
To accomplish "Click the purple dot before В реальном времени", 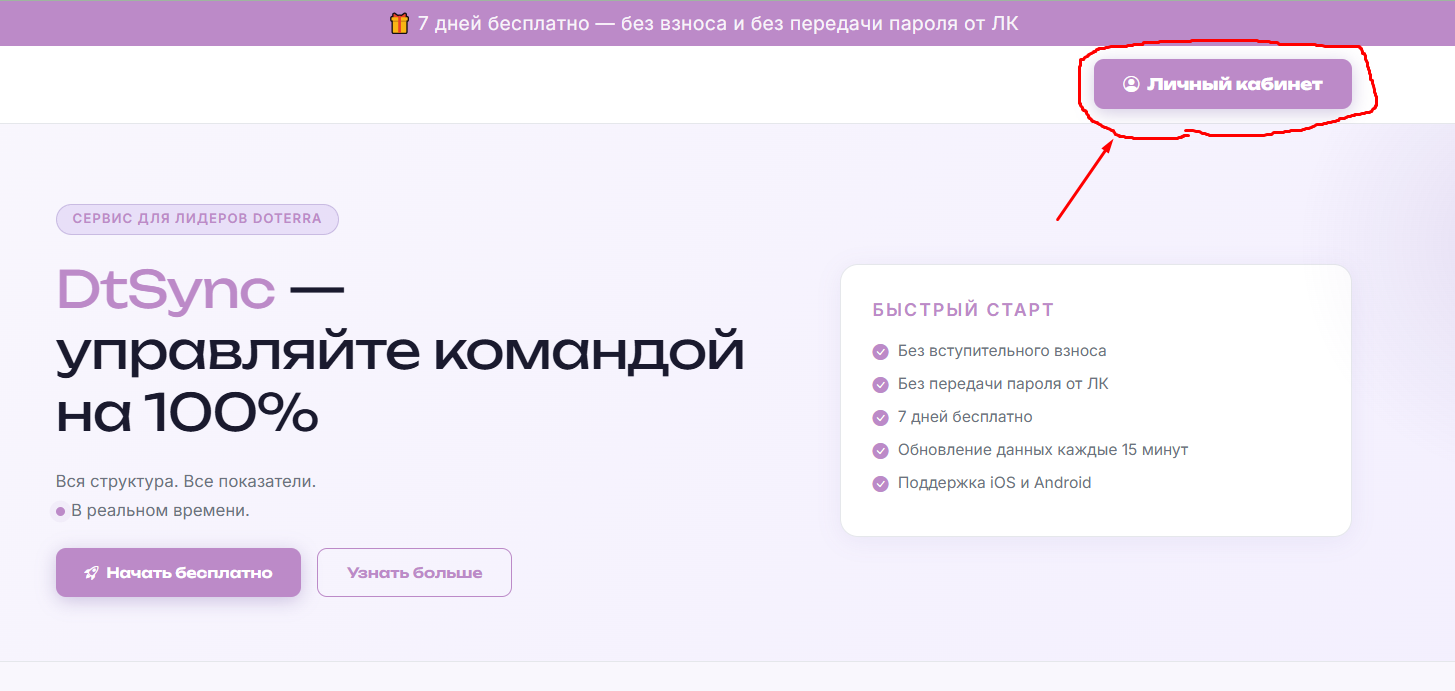I will [x=61, y=511].
